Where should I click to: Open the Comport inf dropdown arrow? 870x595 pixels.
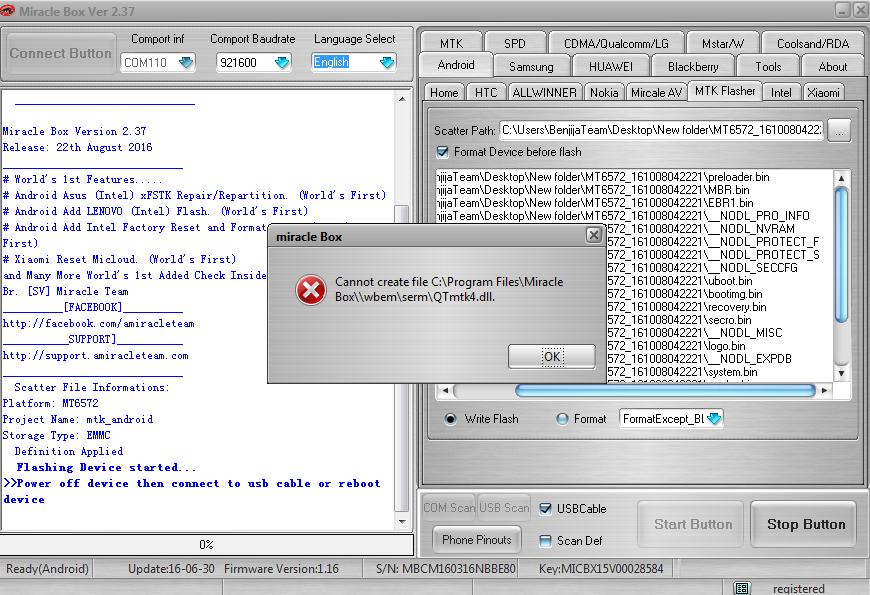pyautogui.click(x=186, y=62)
